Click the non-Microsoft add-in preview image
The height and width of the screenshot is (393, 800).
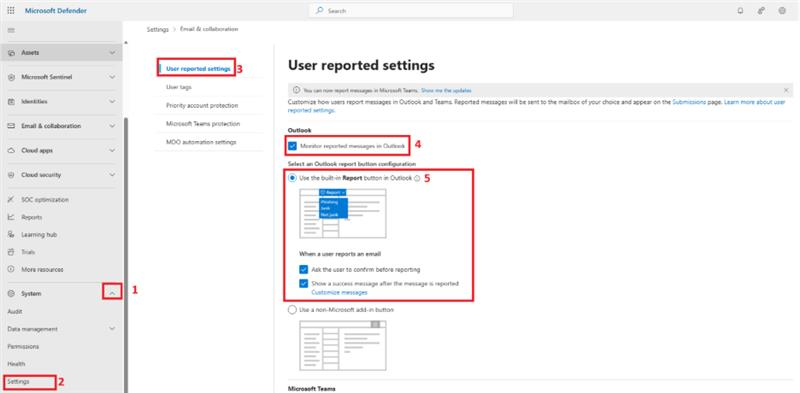click(x=343, y=345)
